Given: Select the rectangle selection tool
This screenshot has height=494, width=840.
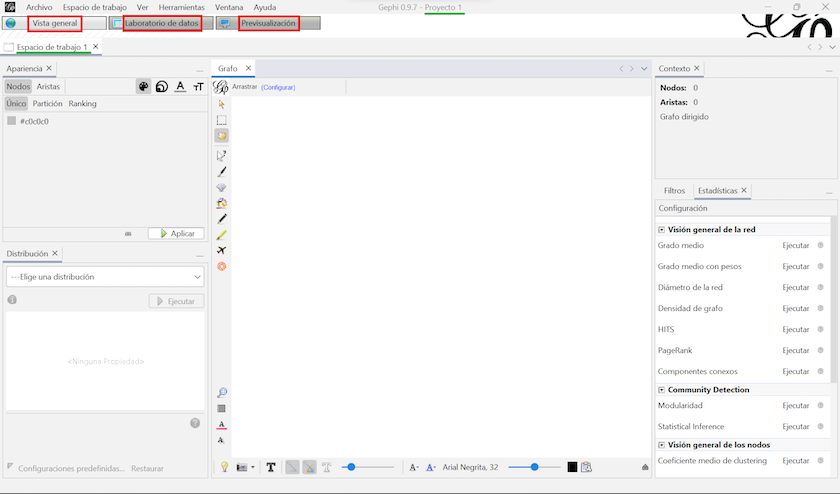Looking at the screenshot, I should coord(222,120).
